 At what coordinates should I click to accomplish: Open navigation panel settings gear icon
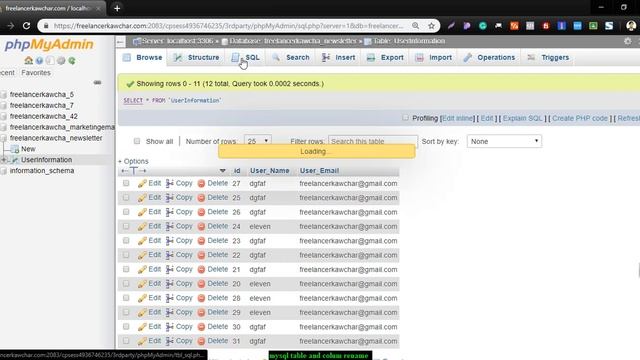point(61,61)
